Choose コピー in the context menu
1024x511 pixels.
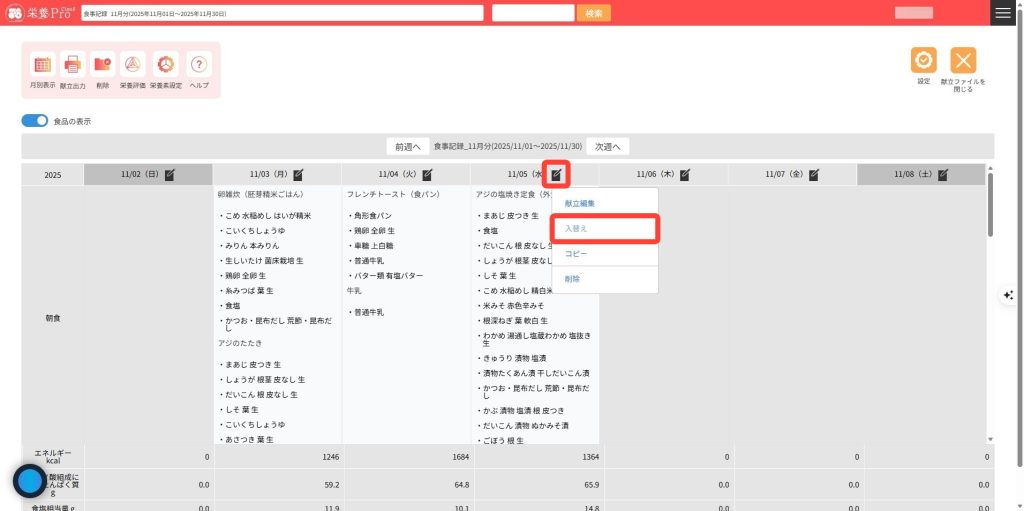[576, 254]
